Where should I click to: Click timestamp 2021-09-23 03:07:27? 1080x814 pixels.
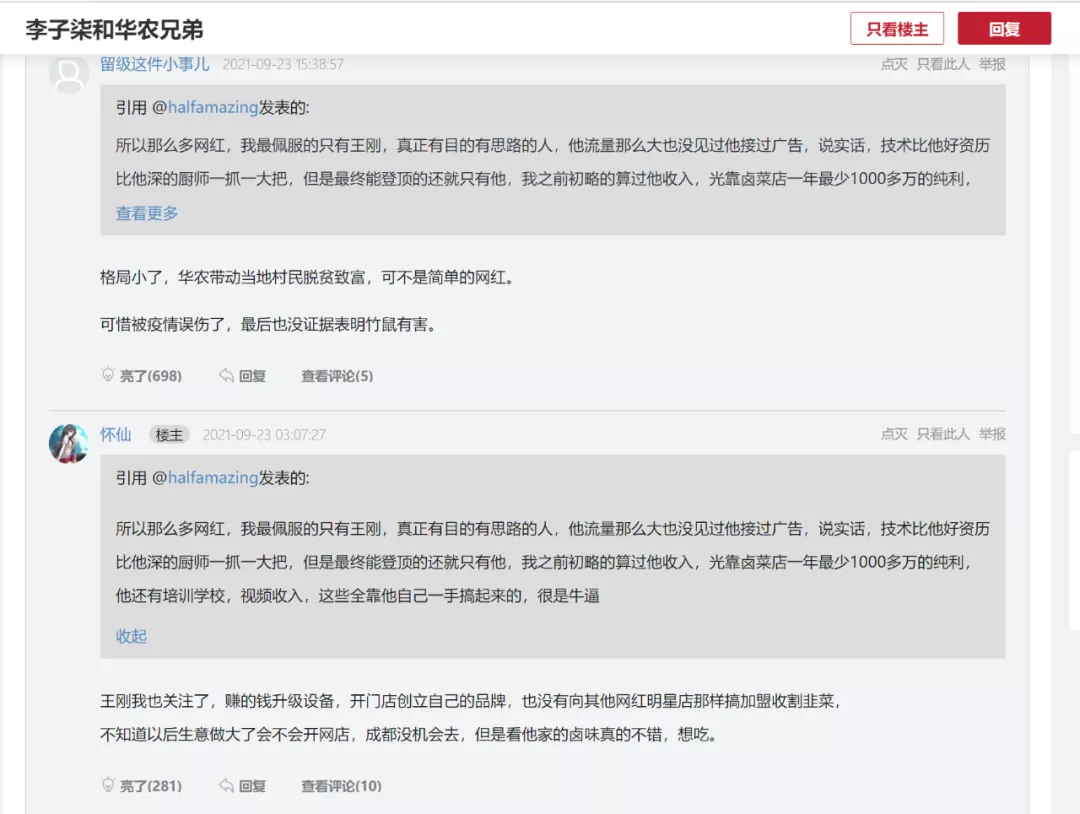point(264,435)
